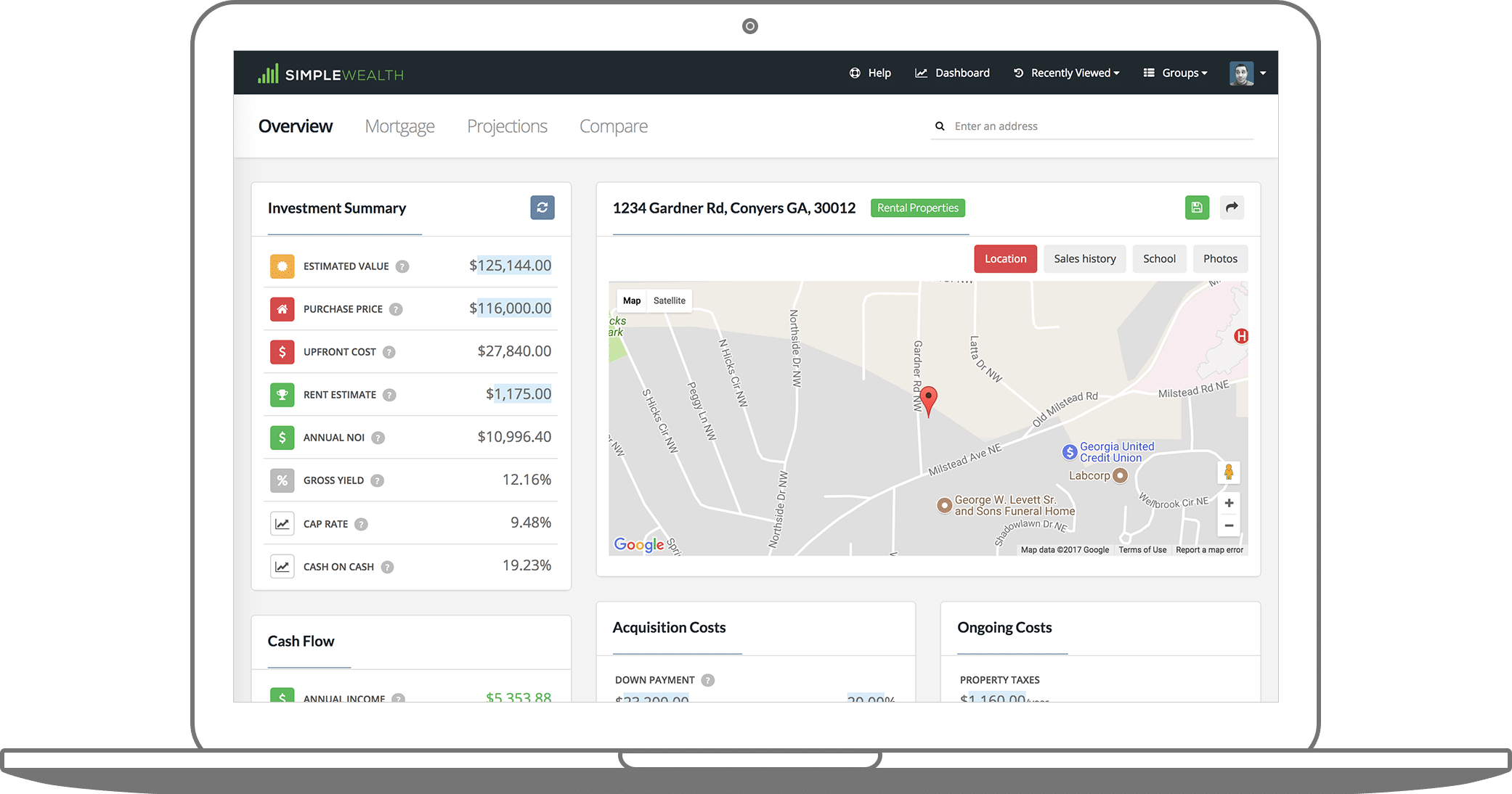
Task: Switch to the Overview tab
Action: (295, 126)
